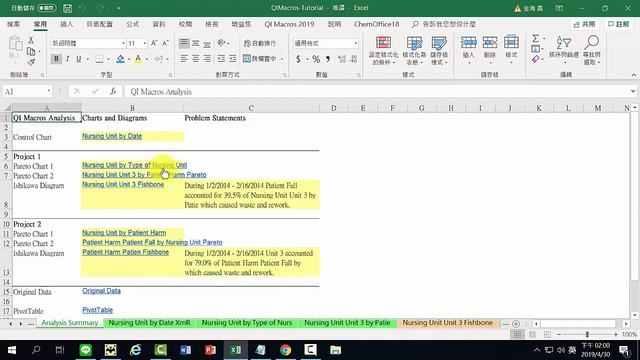
Task: Click the align right icon
Action: 207,59
